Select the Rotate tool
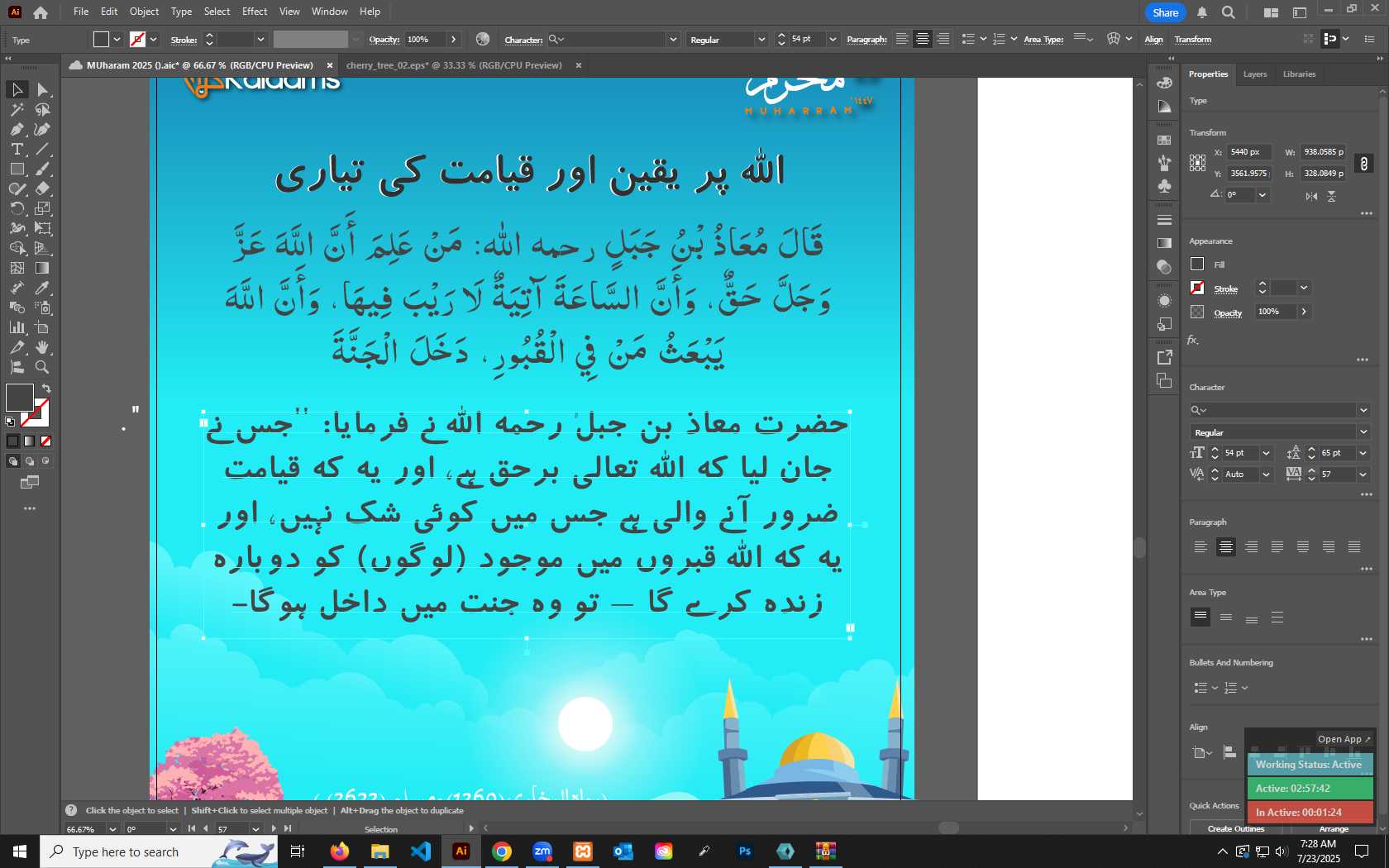 click(17, 208)
